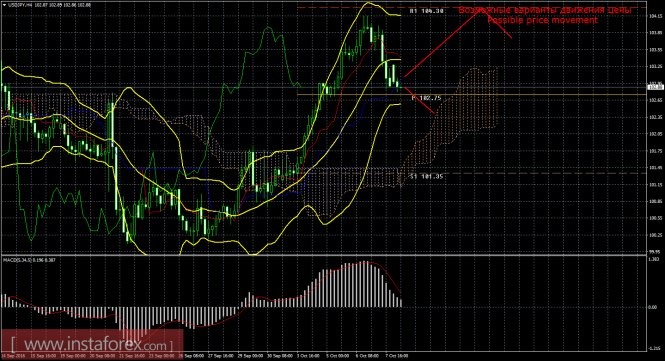
Task: Click the S1 101.35 support label
Action: pyautogui.click(x=426, y=176)
